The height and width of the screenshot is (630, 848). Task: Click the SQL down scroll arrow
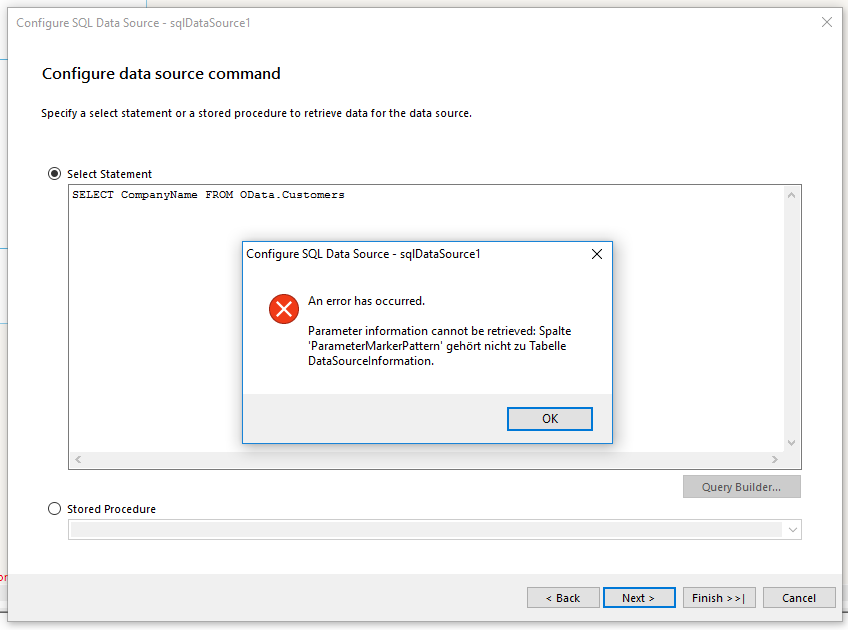(x=791, y=443)
